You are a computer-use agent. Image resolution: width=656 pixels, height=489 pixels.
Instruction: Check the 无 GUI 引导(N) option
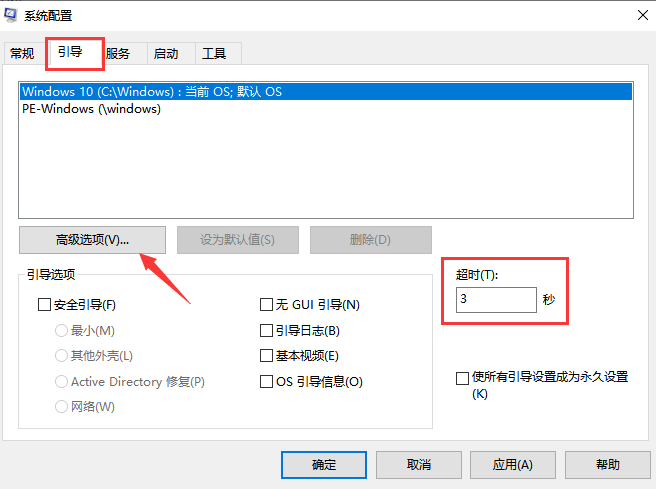[x=266, y=305]
